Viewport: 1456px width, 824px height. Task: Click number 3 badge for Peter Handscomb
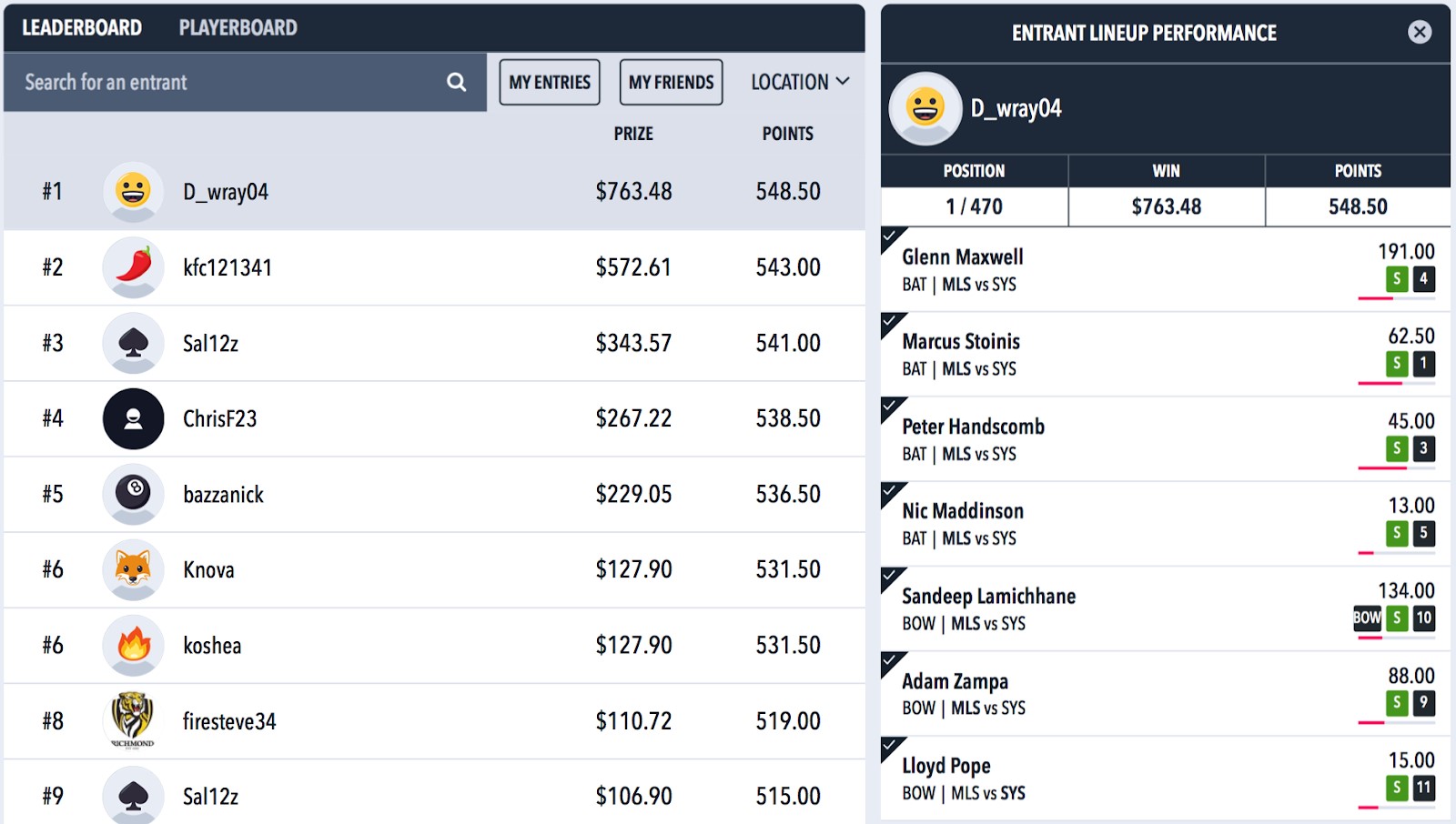[1424, 448]
